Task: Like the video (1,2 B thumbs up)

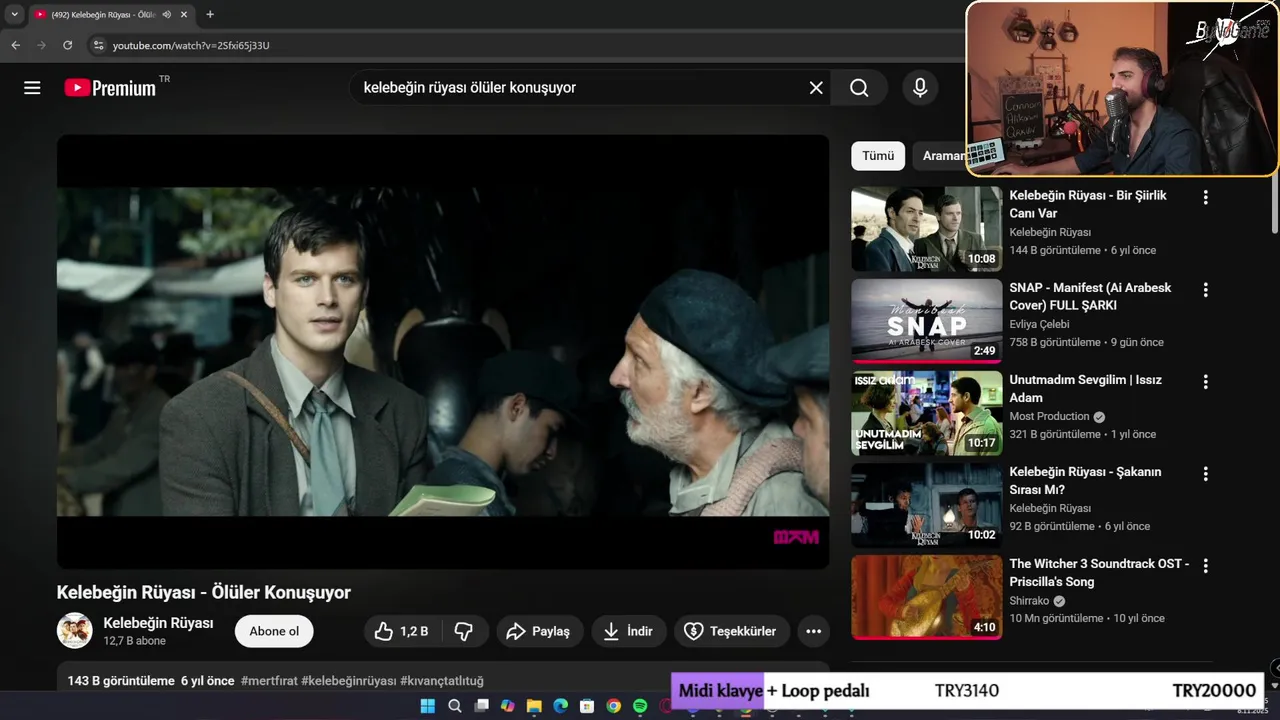Action: (401, 631)
